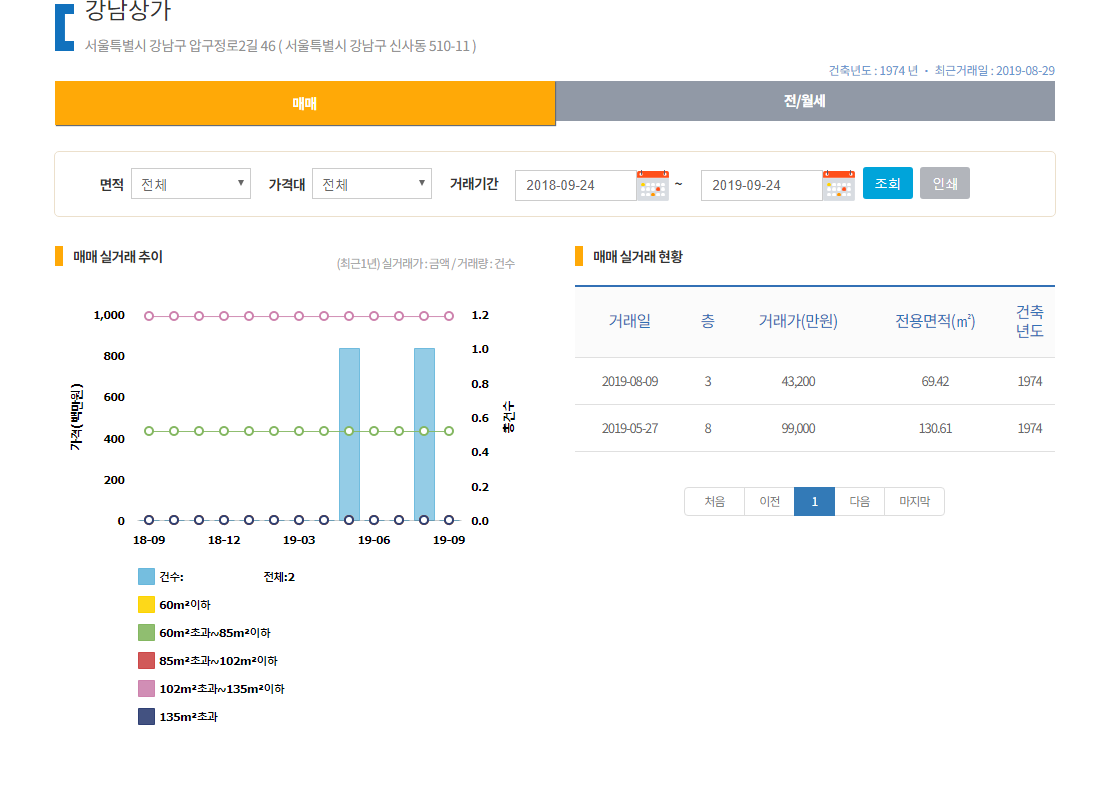The height and width of the screenshot is (787, 1109).
Task: Click the 층 column header
Action: point(707,321)
